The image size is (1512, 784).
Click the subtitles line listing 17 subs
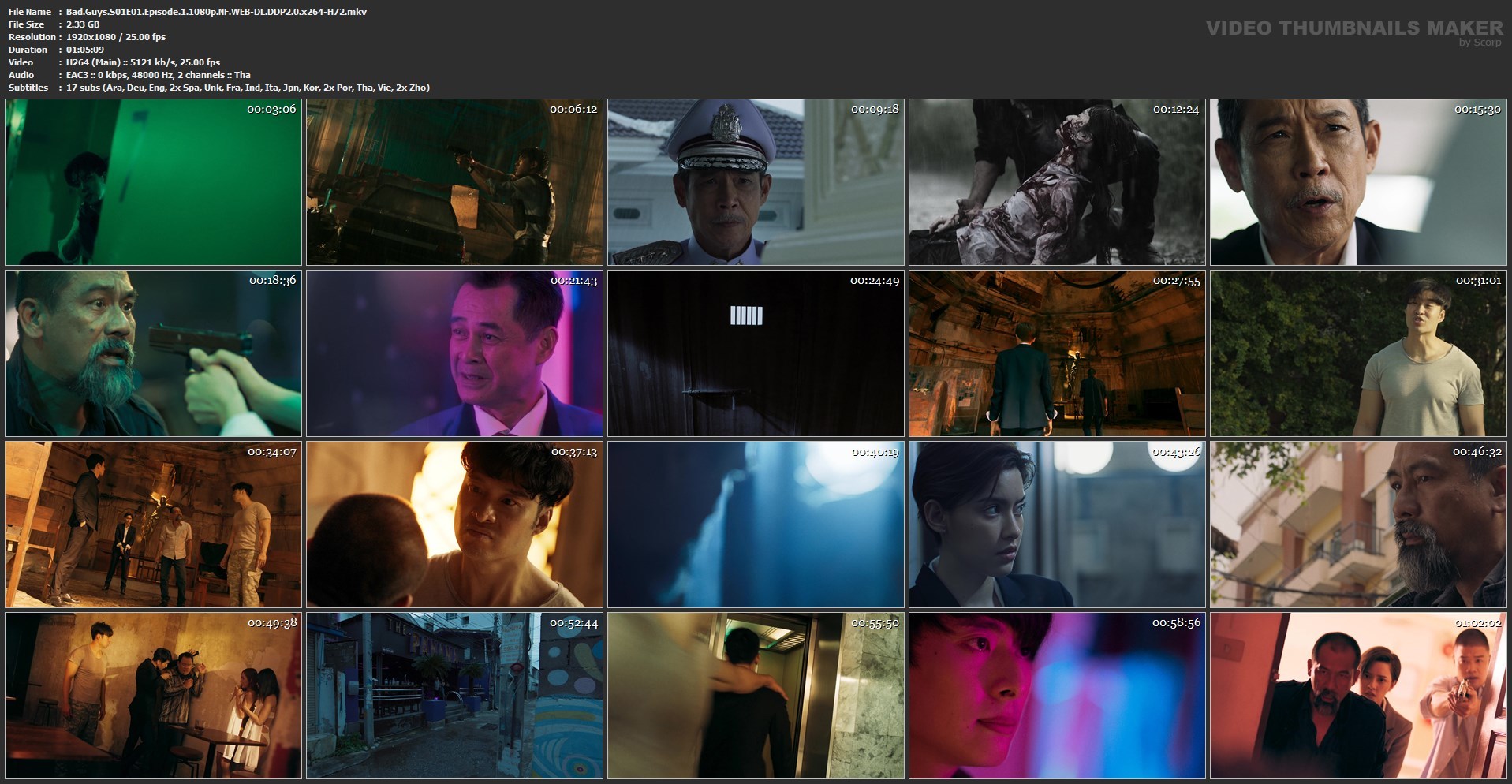pyautogui.click(x=248, y=88)
